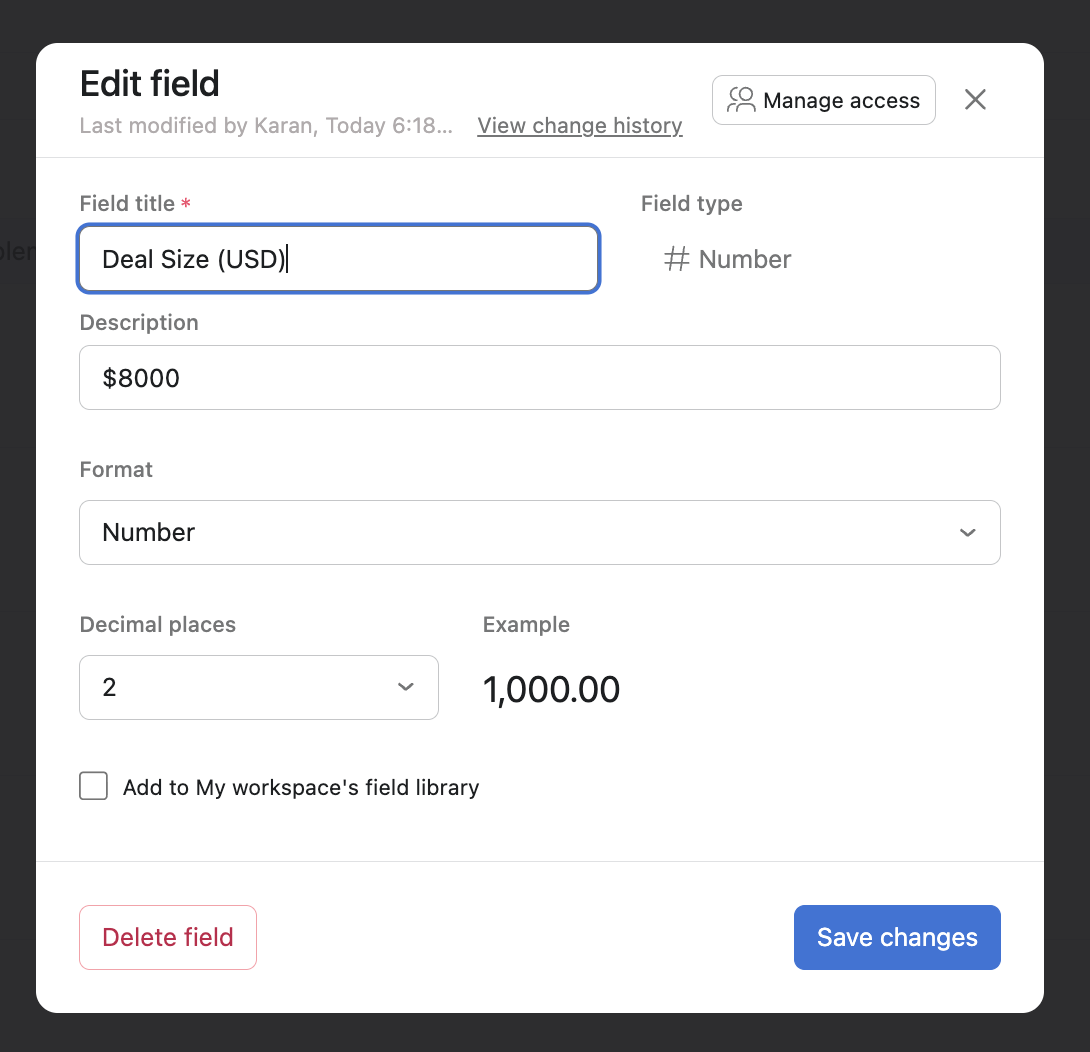Open Manage access settings
The height and width of the screenshot is (1052, 1090).
[x=823, y=99]
